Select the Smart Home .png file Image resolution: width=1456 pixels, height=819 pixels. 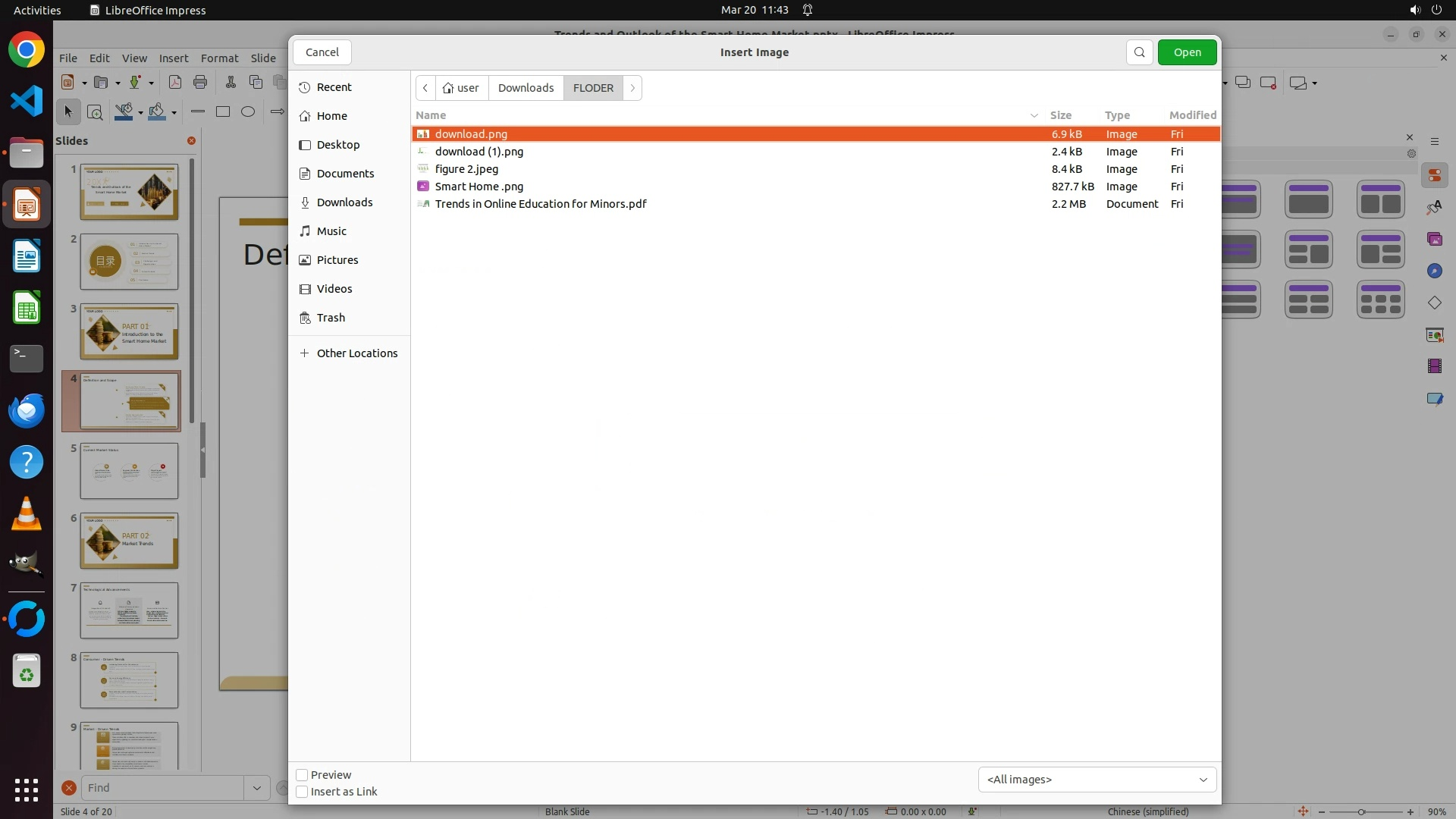click(x=479, y=187)
